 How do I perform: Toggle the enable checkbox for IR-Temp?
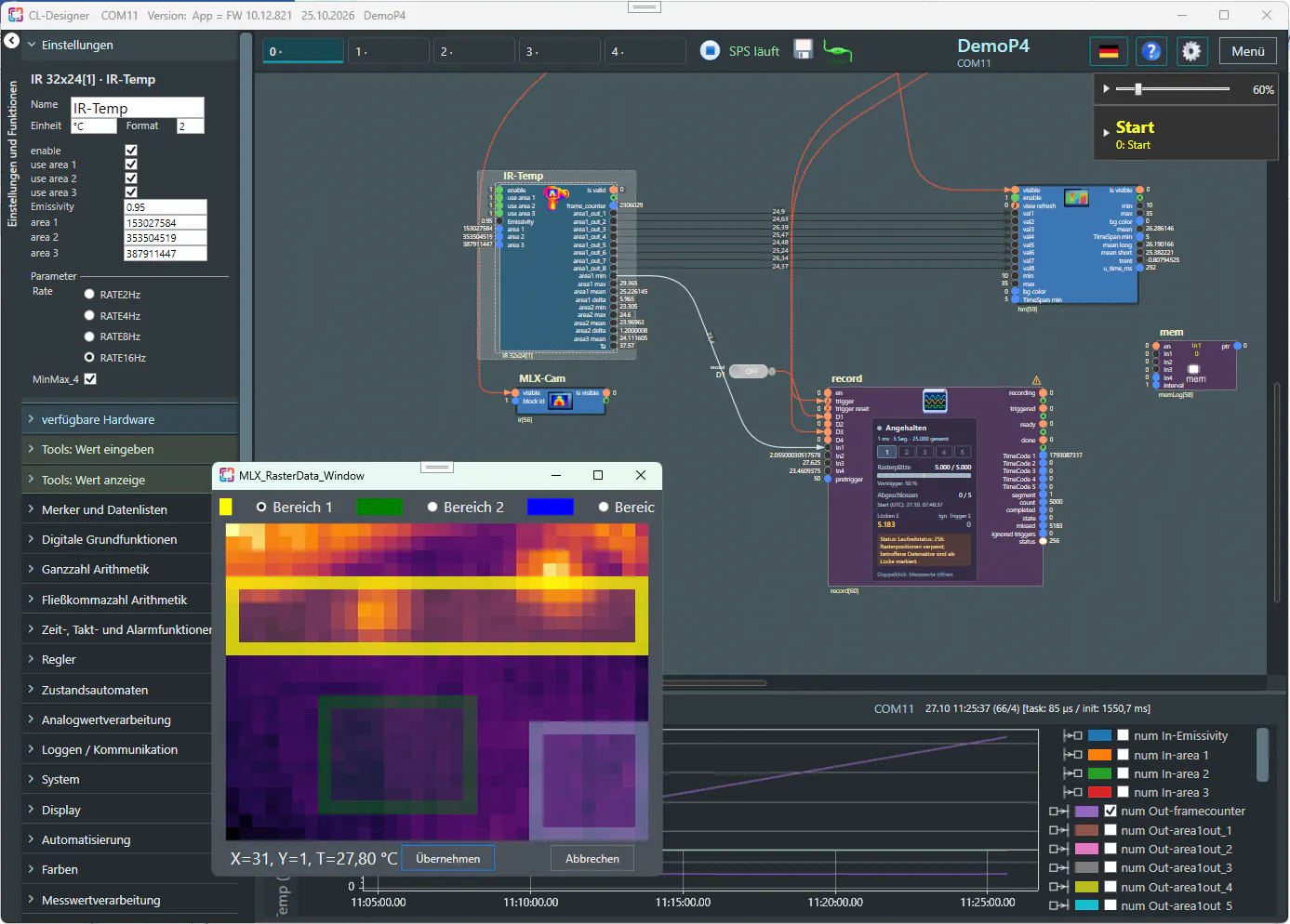pos(131,151)
